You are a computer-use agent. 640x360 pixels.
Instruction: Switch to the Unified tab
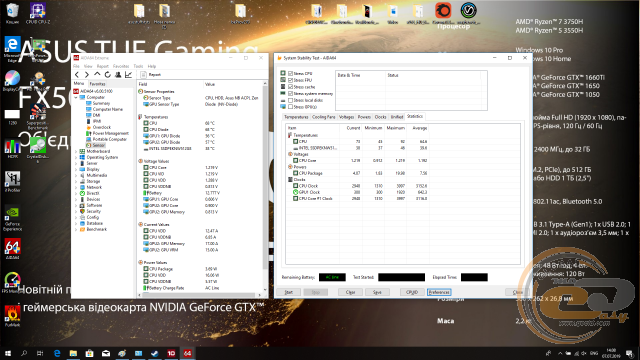(x=397, y=117)
